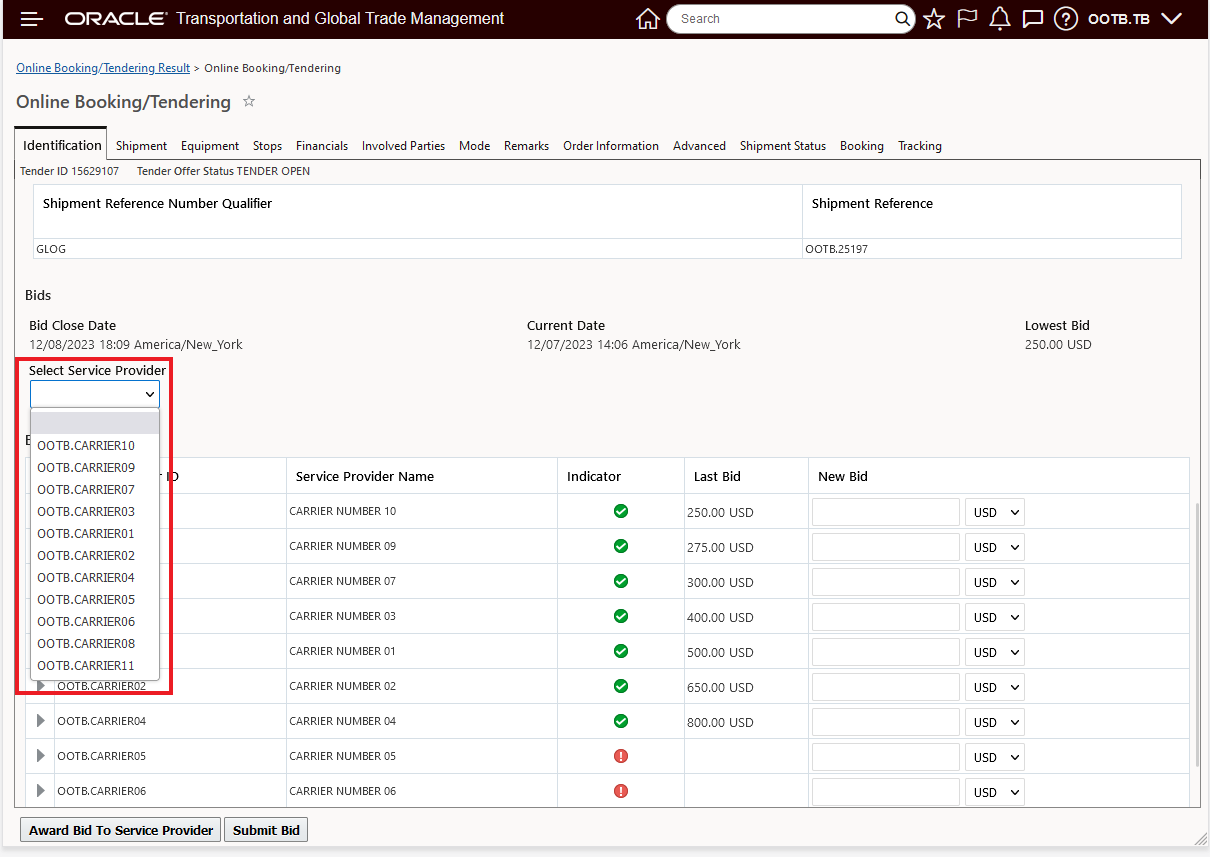
Task: Click the Submit Bid button
Action: 266,830
